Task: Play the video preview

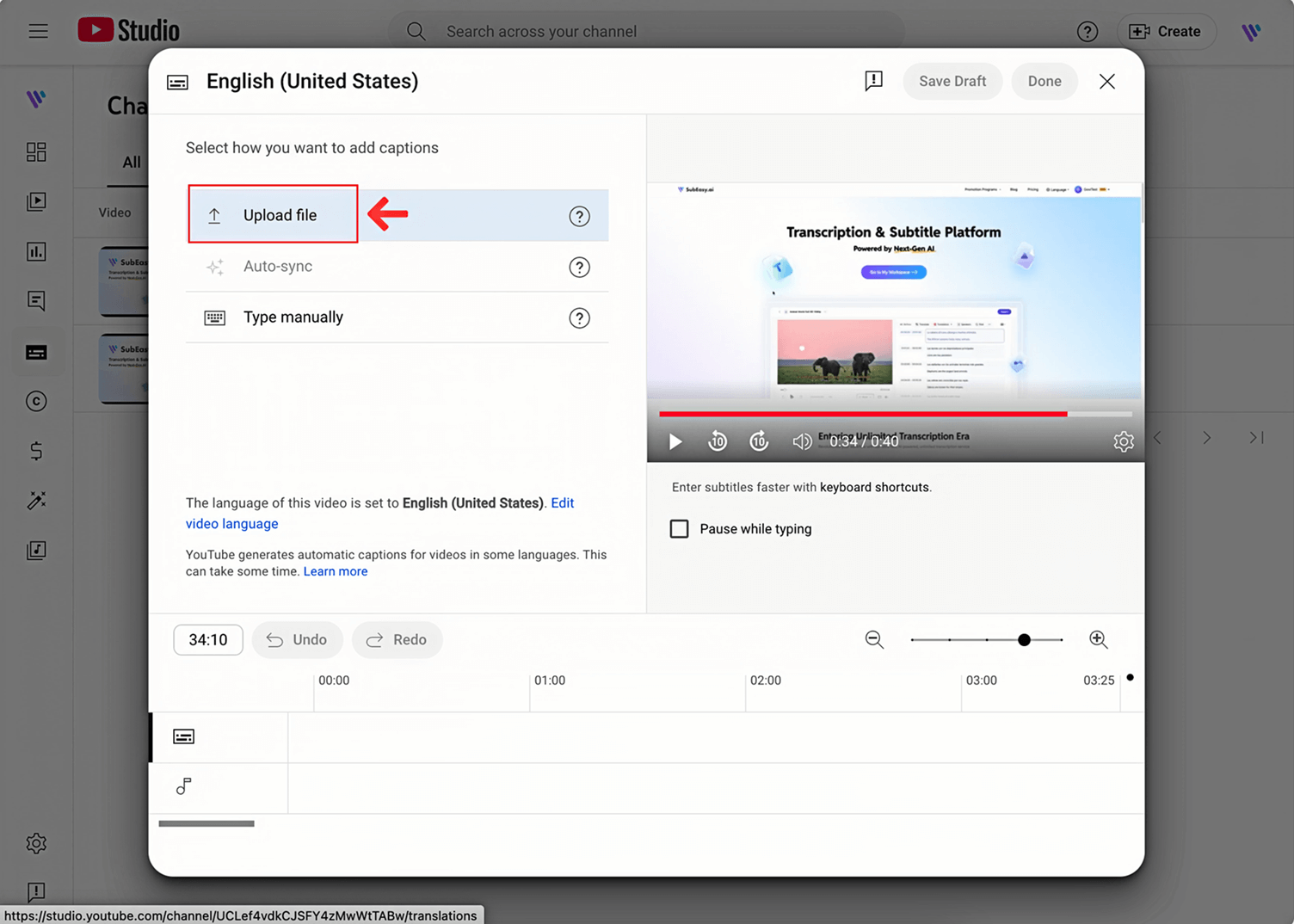Action: (x=675, y=441)
